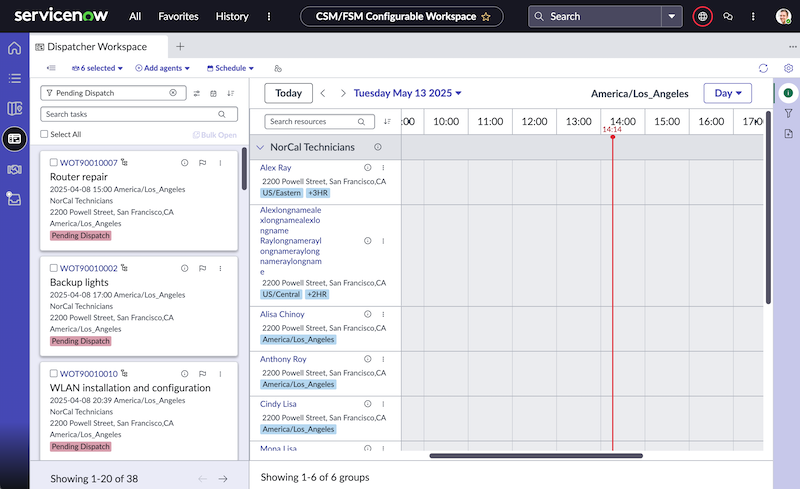800x489 pixels.
Task: Open the handshake sidebar icon
Action: [x=14, y=169]
